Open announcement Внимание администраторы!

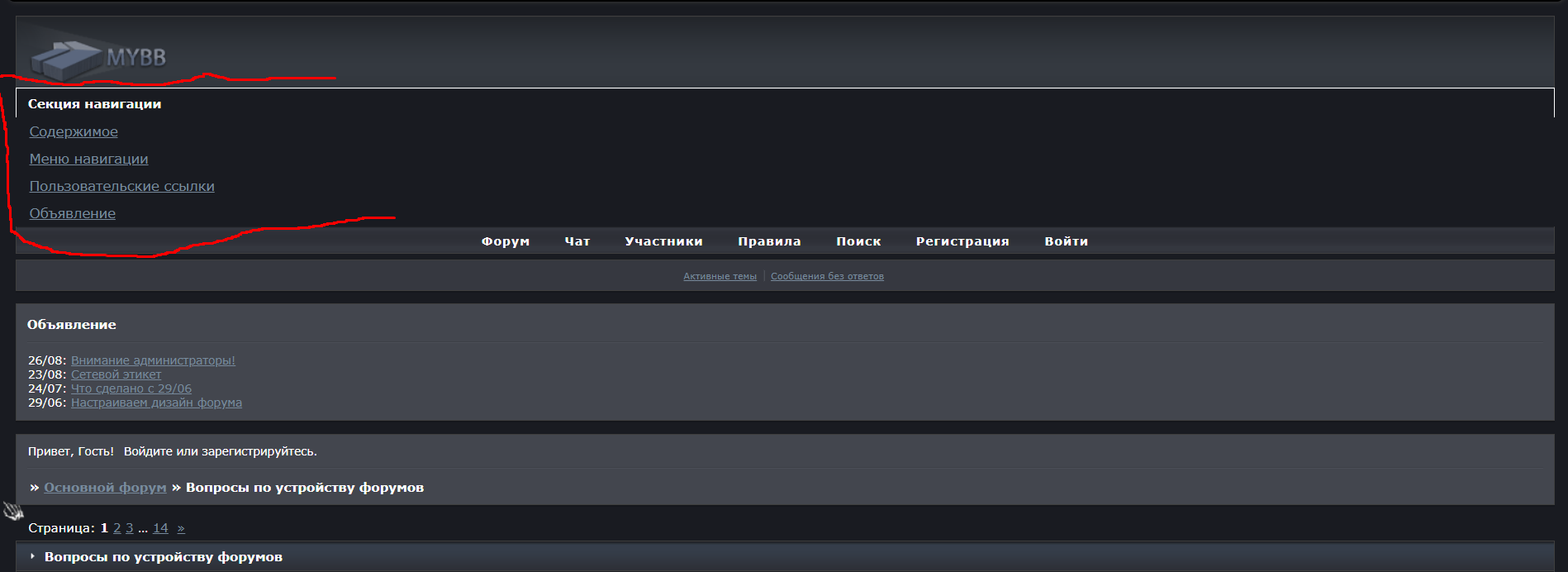153,360
